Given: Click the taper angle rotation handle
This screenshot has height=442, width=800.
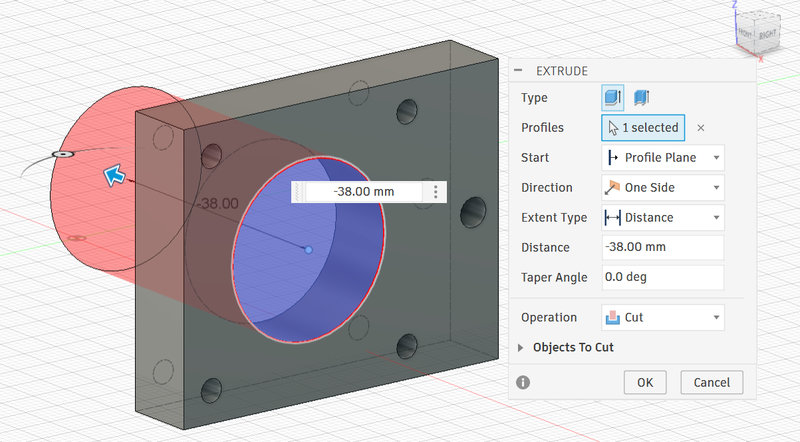Looking at the screenshot, I should pos(63,154).
